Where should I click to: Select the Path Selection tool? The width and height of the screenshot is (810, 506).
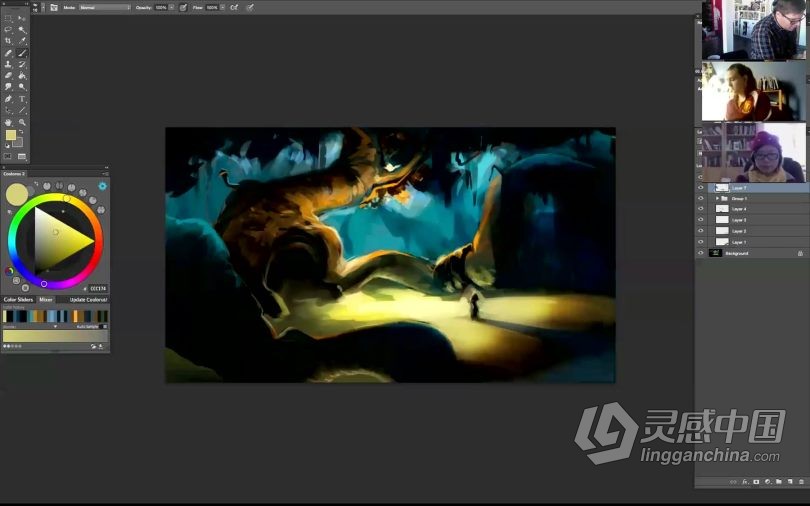(8, 110)
